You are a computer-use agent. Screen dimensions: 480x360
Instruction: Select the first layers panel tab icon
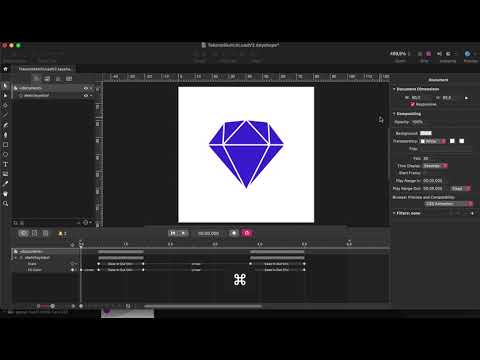(37, 79)
